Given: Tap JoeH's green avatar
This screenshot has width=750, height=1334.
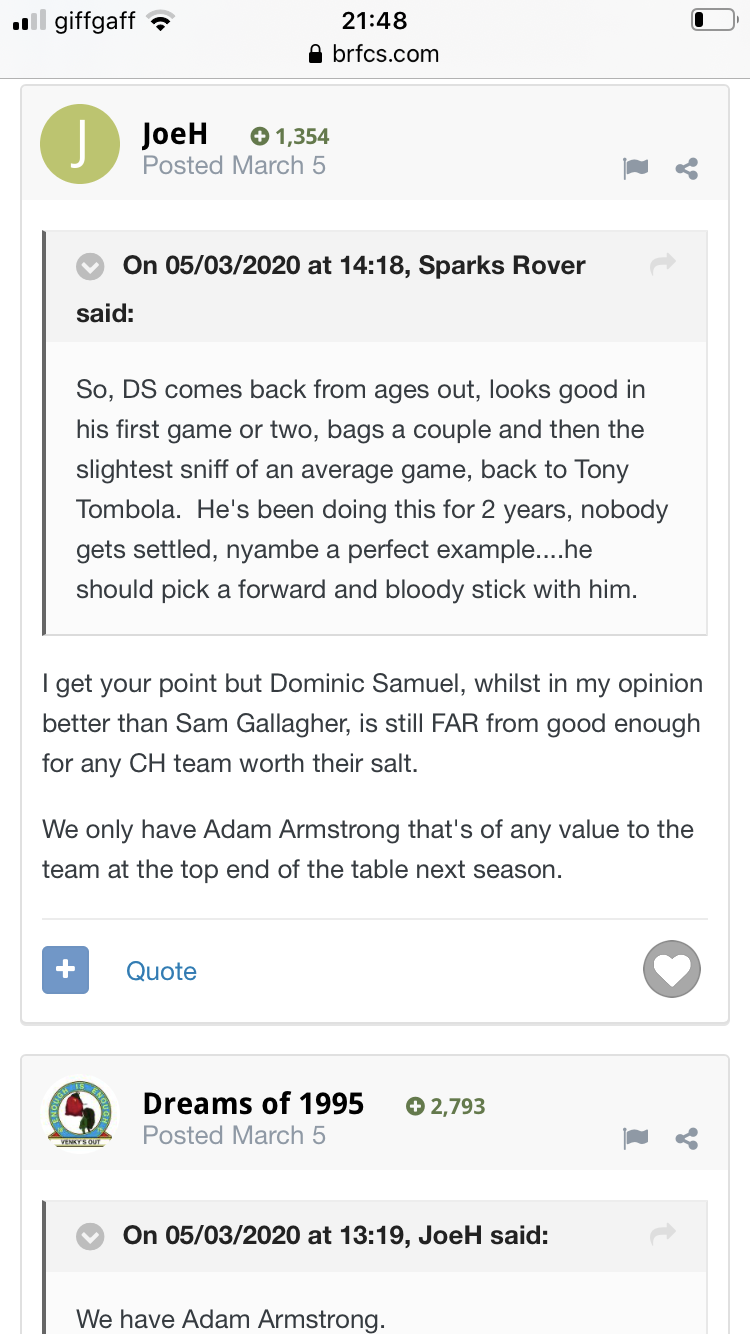Looking at the screenshot, I should [x=80, y=145].
